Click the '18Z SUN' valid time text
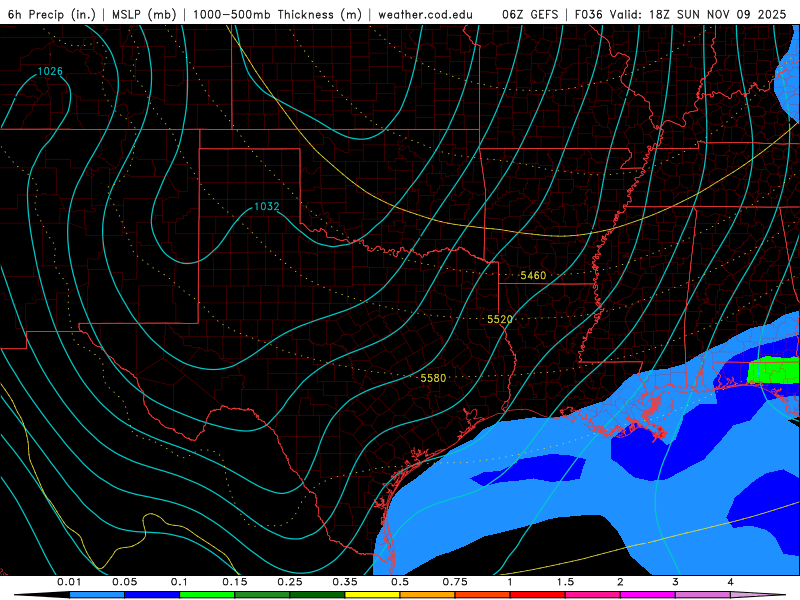800x600 pixels. [x=675, y=15]
